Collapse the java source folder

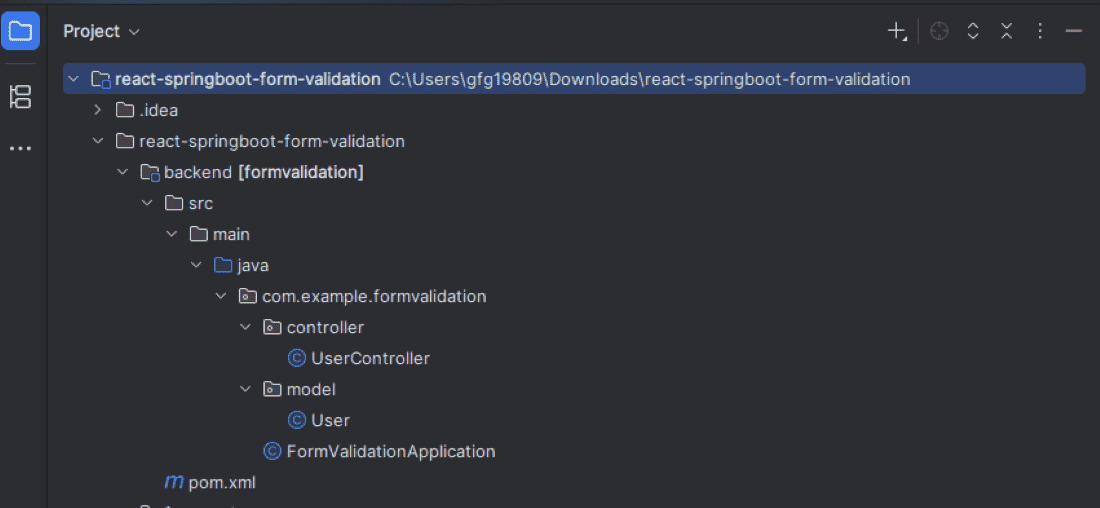tap(196, 265)
